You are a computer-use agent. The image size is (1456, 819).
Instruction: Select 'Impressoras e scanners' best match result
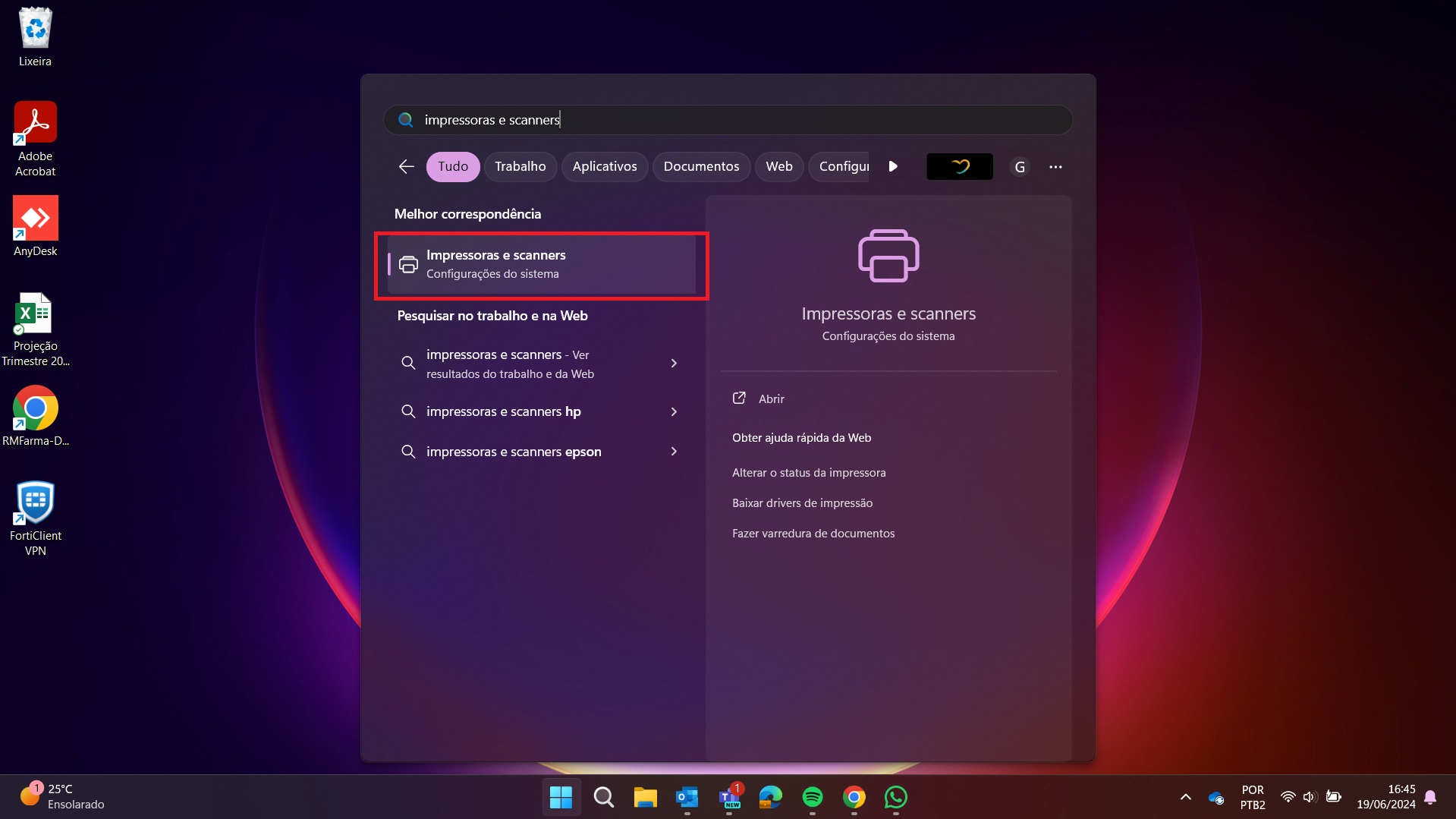[x=541, y=264]
